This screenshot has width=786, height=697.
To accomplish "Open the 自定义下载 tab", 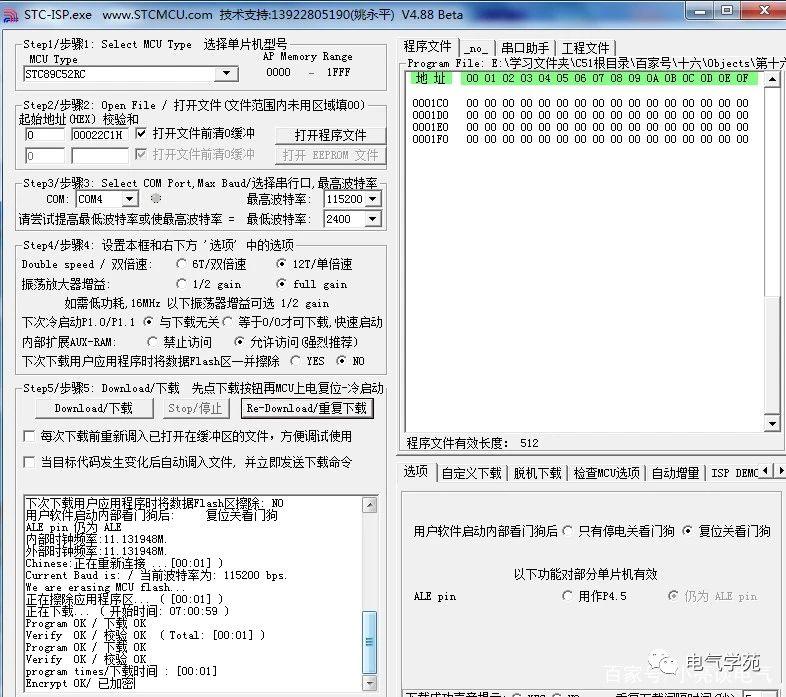I will [x=471, y=473].
